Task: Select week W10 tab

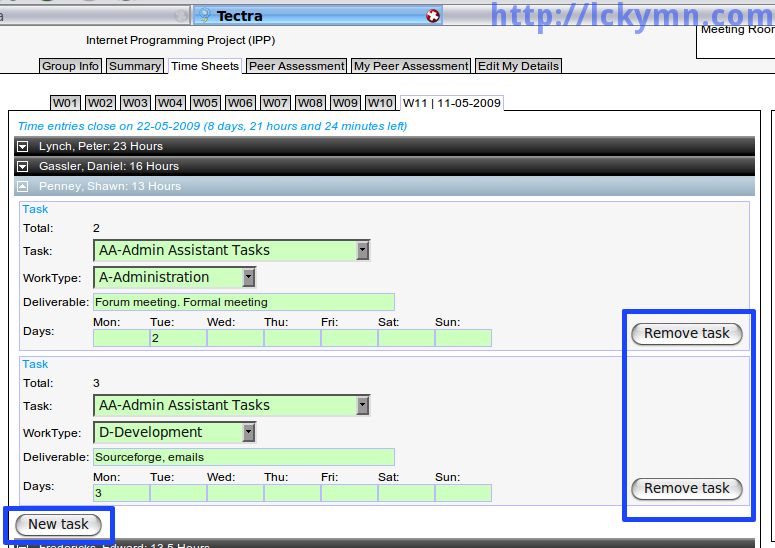Action: click(381, 103)
